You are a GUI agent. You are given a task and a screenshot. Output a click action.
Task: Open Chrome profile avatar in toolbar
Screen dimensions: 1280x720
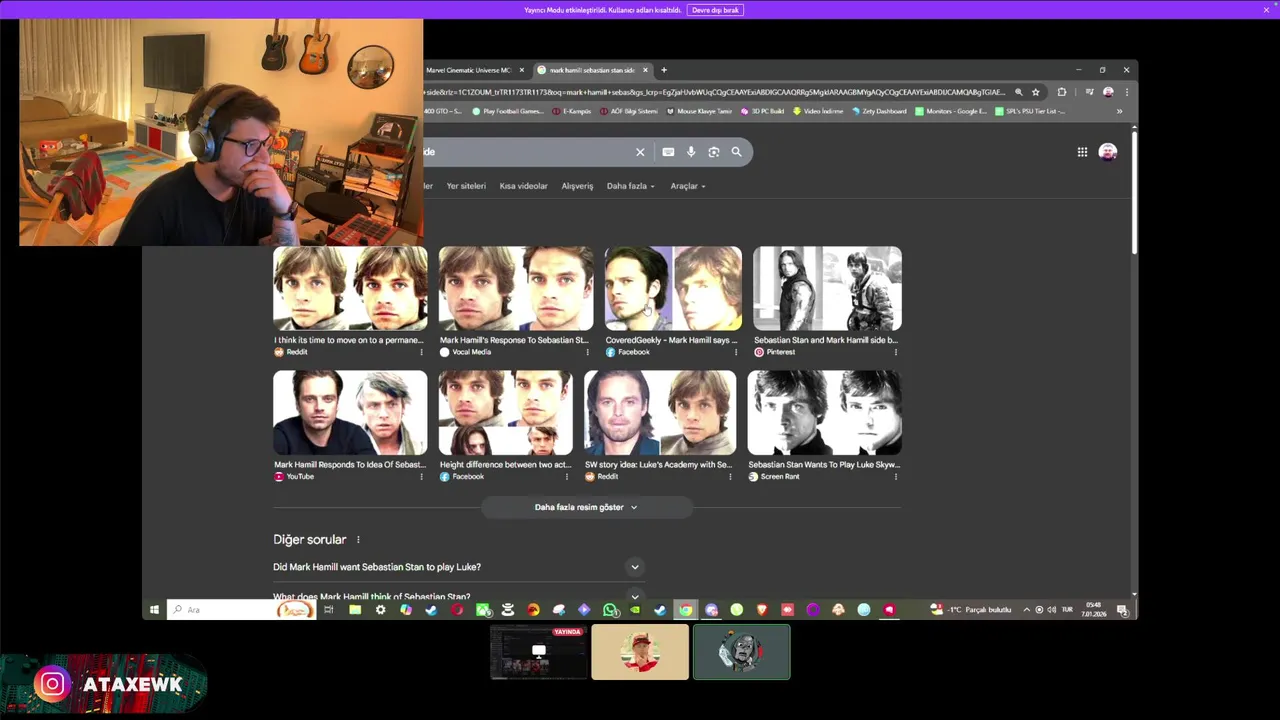[1108, 92]
